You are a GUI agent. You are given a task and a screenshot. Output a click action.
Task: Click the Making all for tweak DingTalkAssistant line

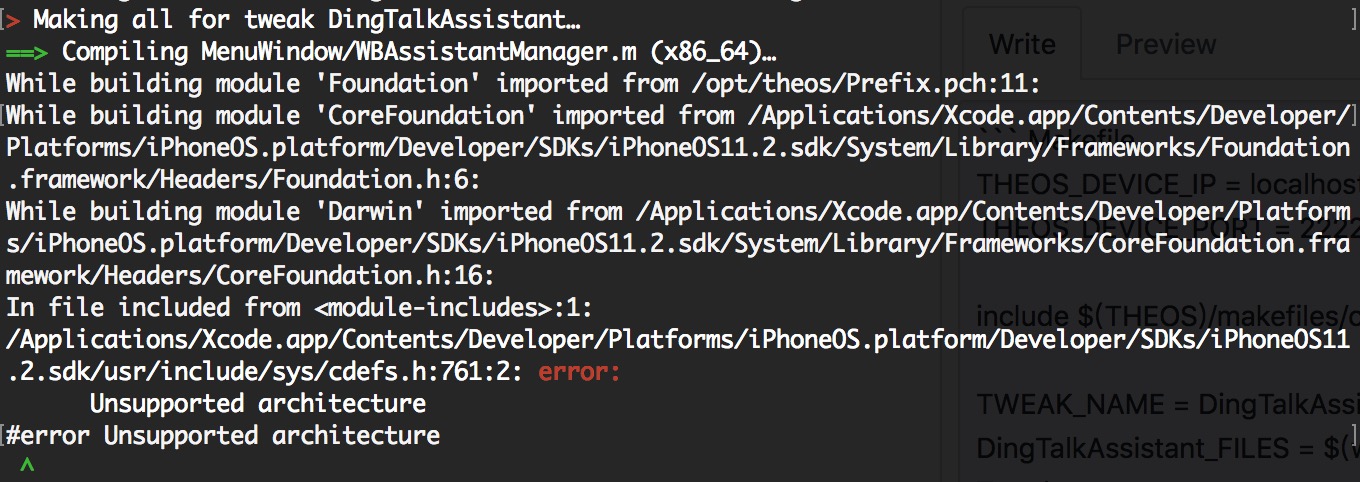pos(307,19)
